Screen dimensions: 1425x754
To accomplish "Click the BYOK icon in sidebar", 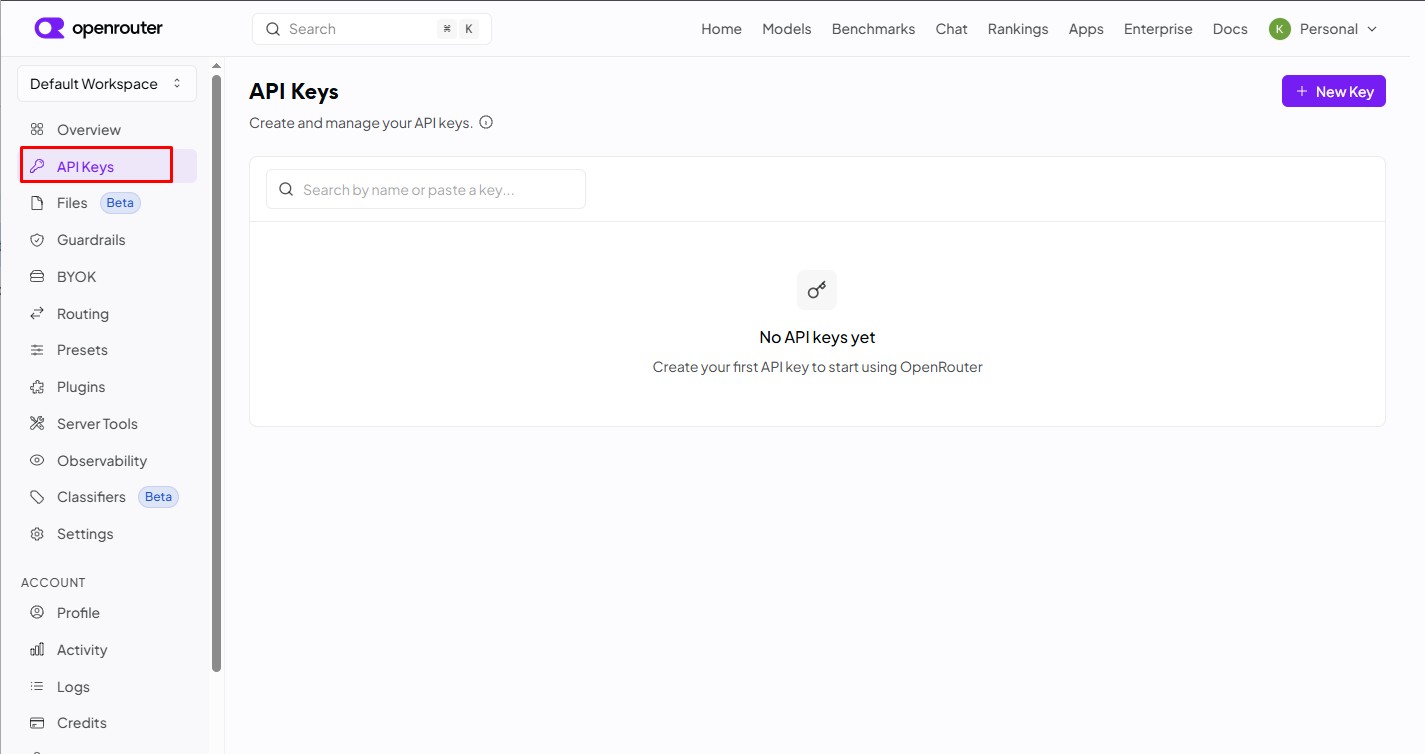I will (37, 277).
